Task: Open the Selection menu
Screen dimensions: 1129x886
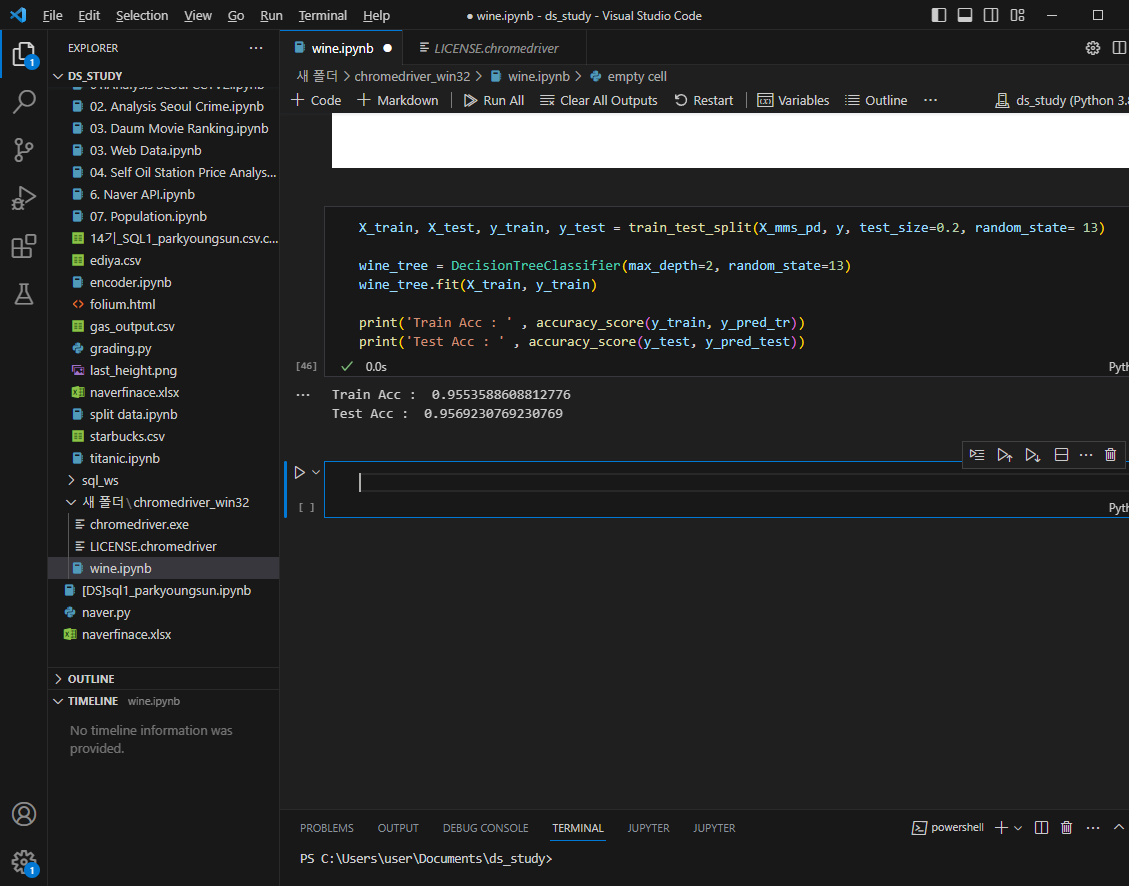Action: point(142,15)
